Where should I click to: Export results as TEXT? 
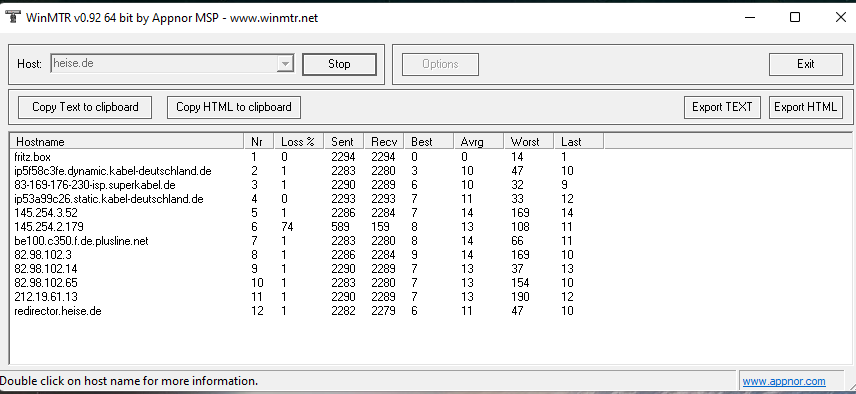tap(722, 107)
